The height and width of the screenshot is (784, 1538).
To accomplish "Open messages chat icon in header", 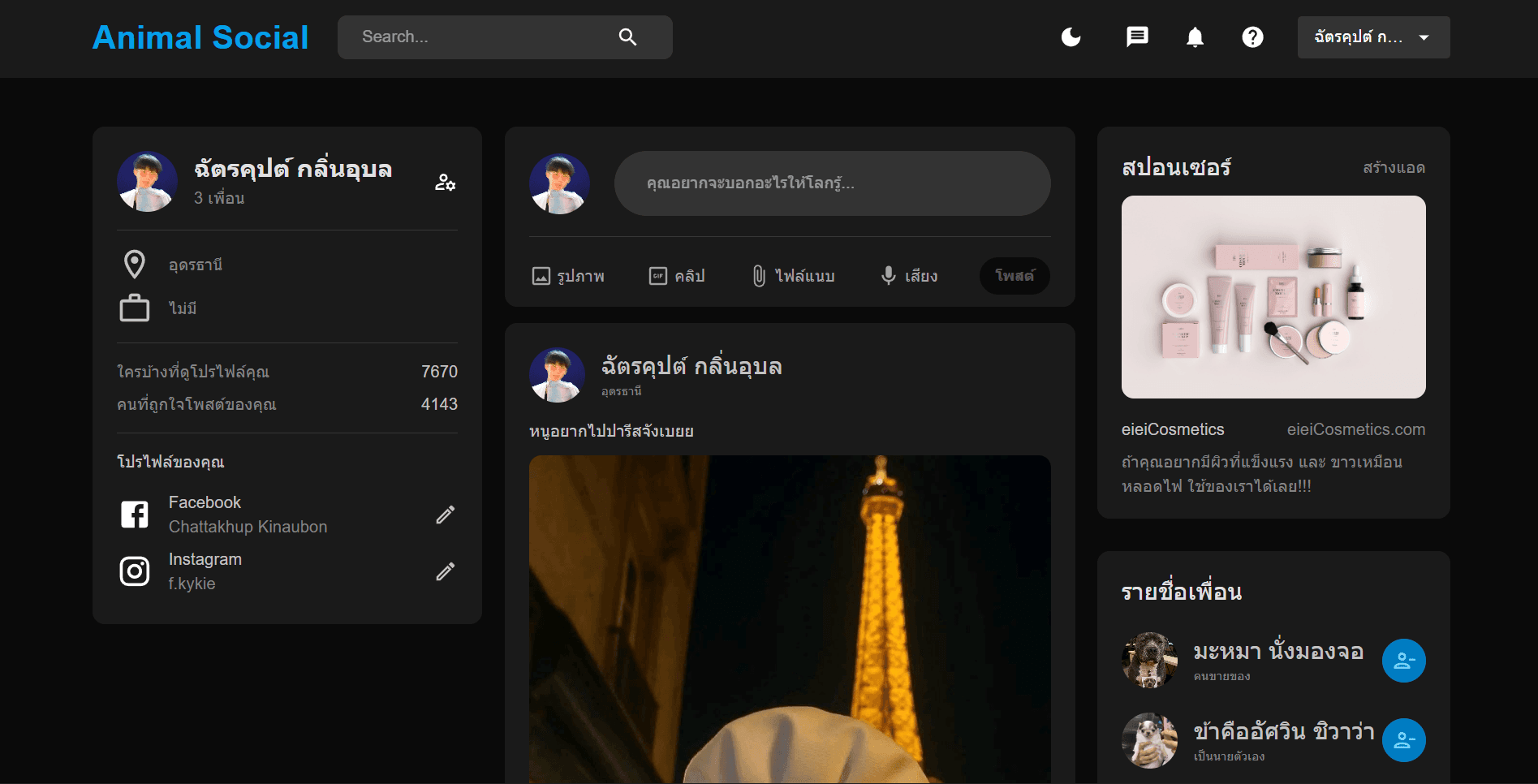I will point(1137,37).
